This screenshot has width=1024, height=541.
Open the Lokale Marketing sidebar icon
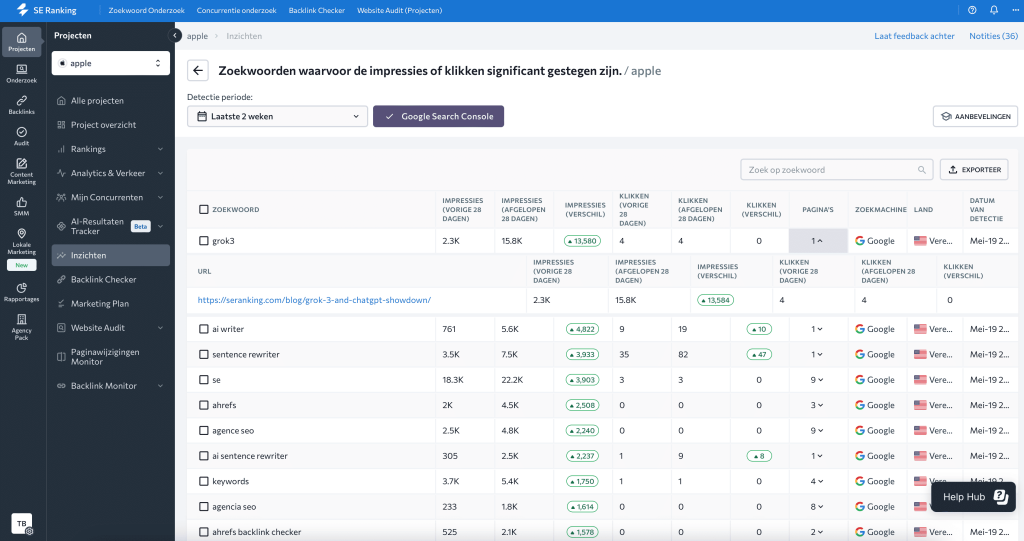(x=22, y=241)
